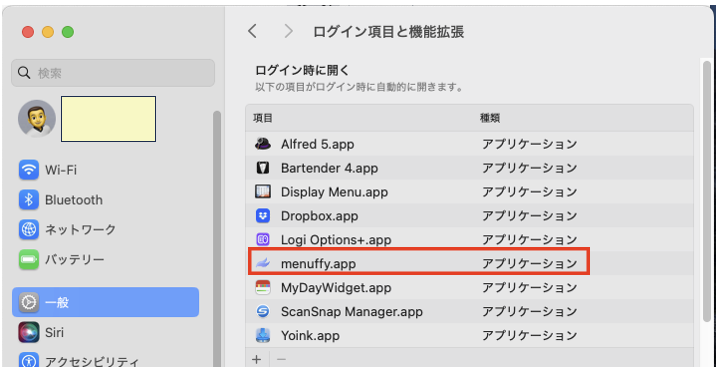Remove login item with minus button

point(281,360)
